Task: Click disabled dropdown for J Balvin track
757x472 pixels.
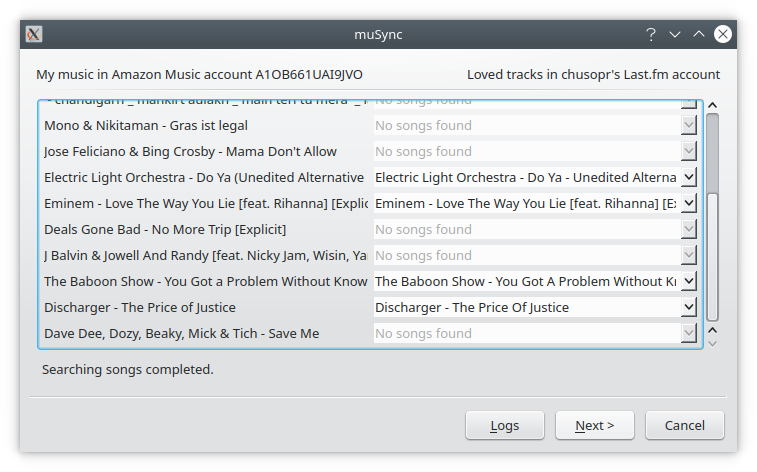Action: pyautogui.click(x=535, y=256)
